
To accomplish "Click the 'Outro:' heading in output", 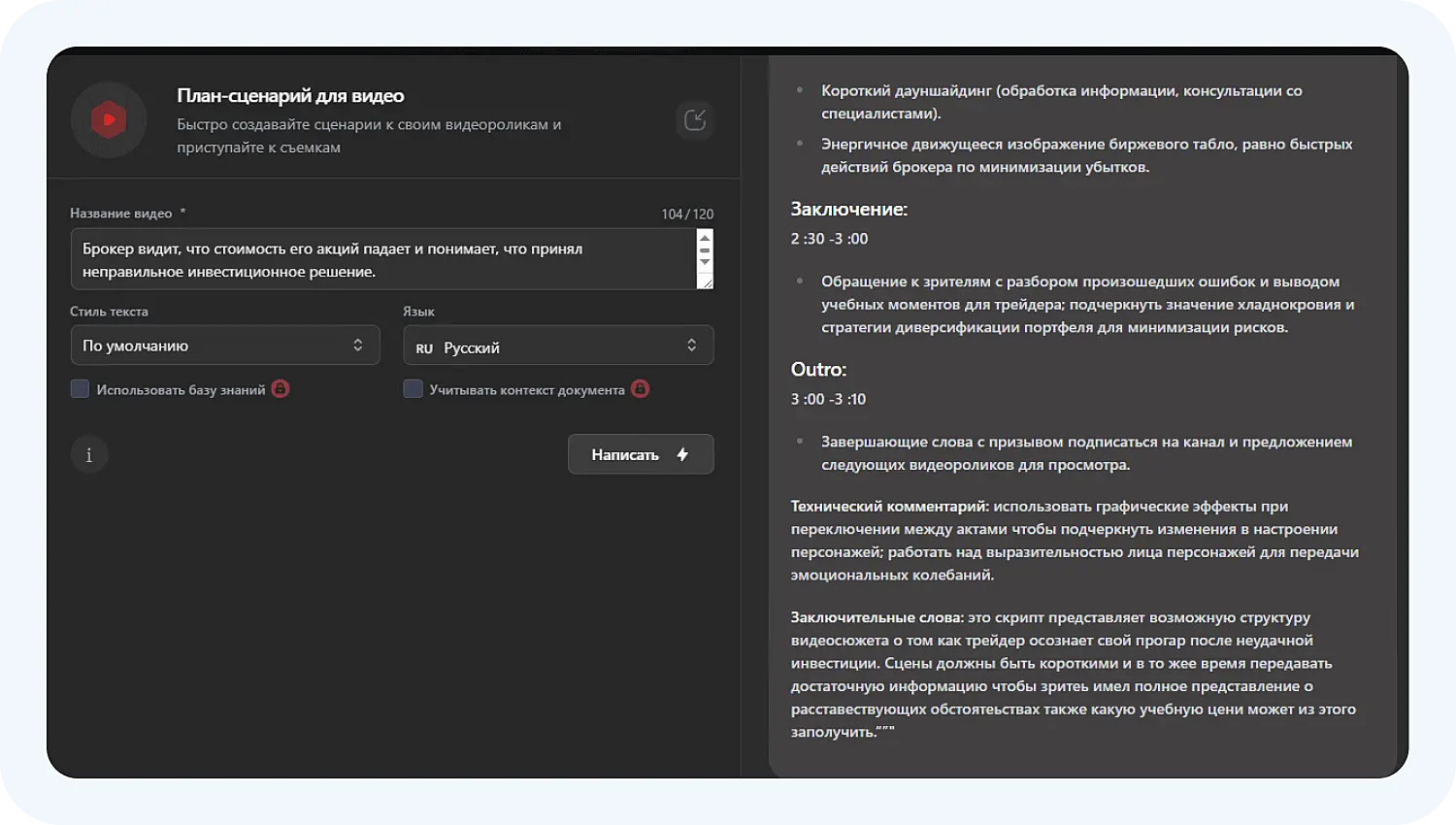I will [x=818, y=369].
